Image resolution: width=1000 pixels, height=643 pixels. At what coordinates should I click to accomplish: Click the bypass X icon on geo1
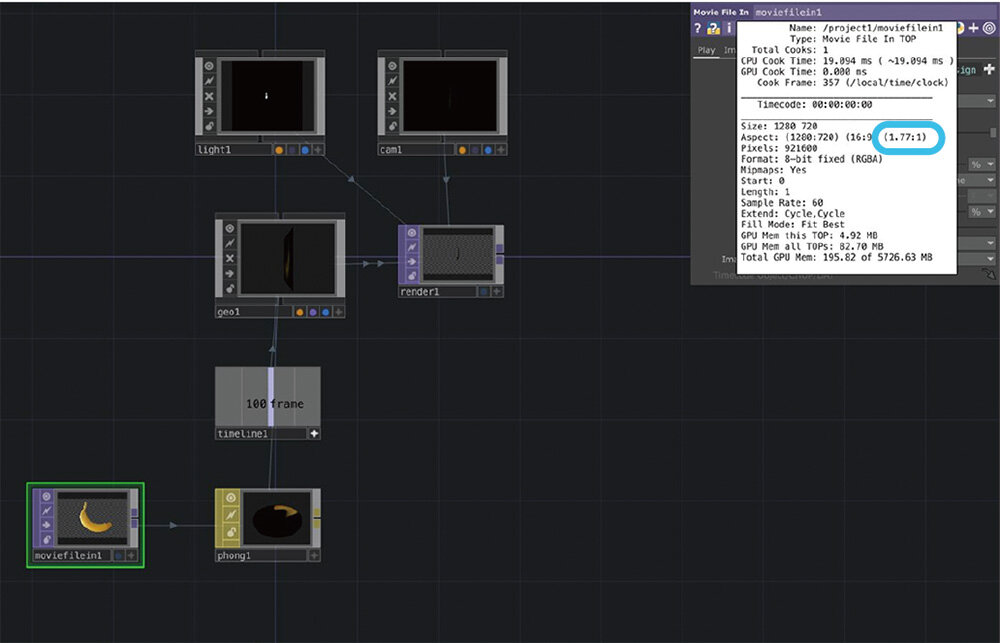(x=228, y=258)
